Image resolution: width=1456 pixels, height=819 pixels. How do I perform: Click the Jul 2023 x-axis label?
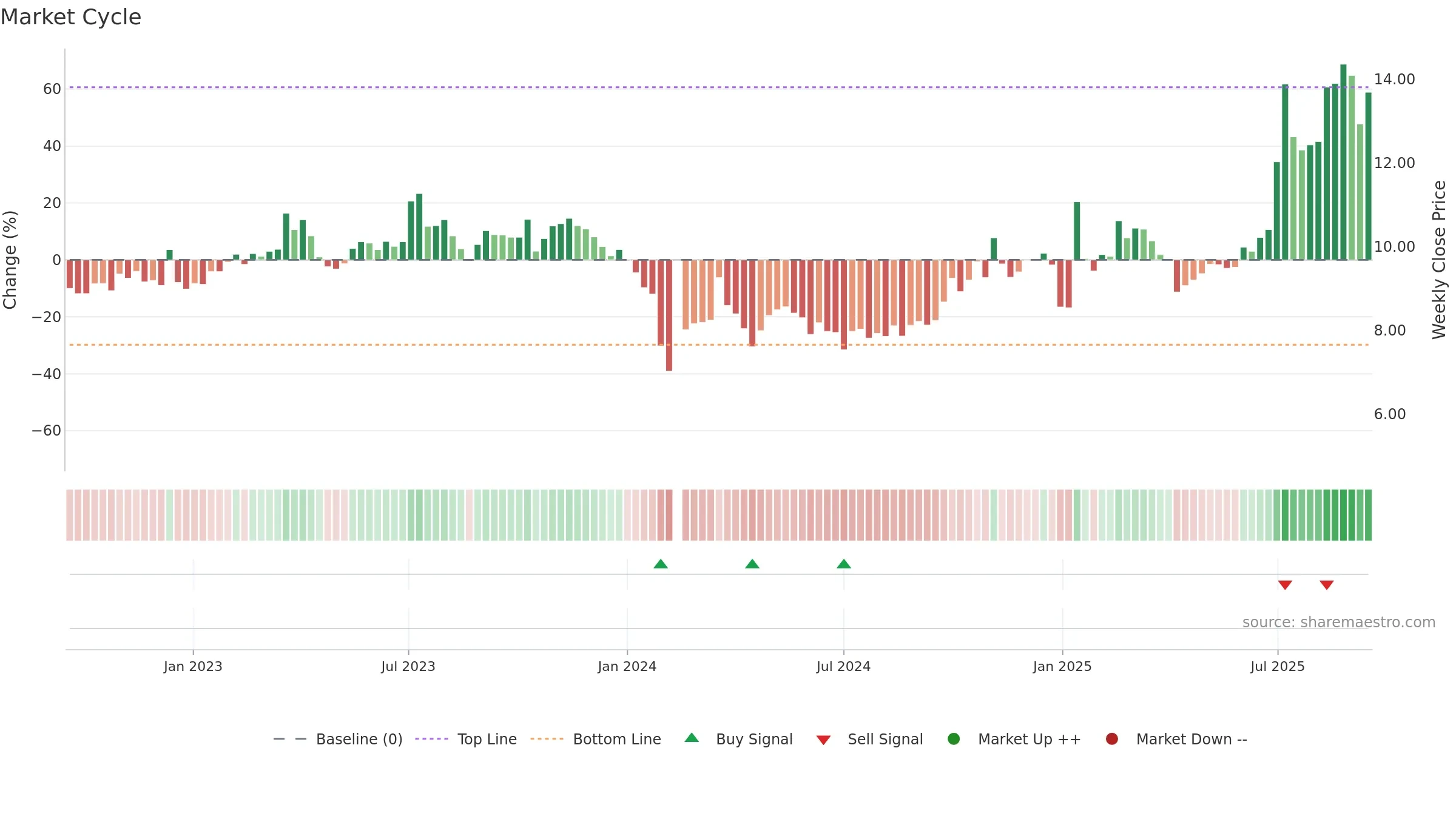coord(408,666)
